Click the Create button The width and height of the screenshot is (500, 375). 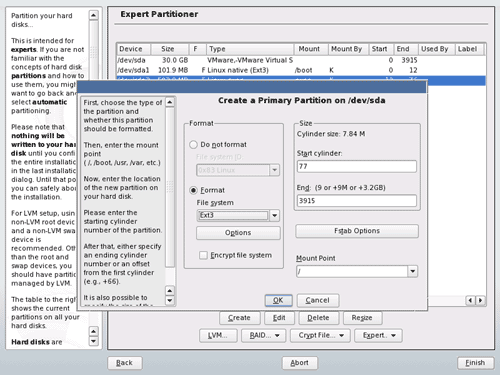click(239, 318)
